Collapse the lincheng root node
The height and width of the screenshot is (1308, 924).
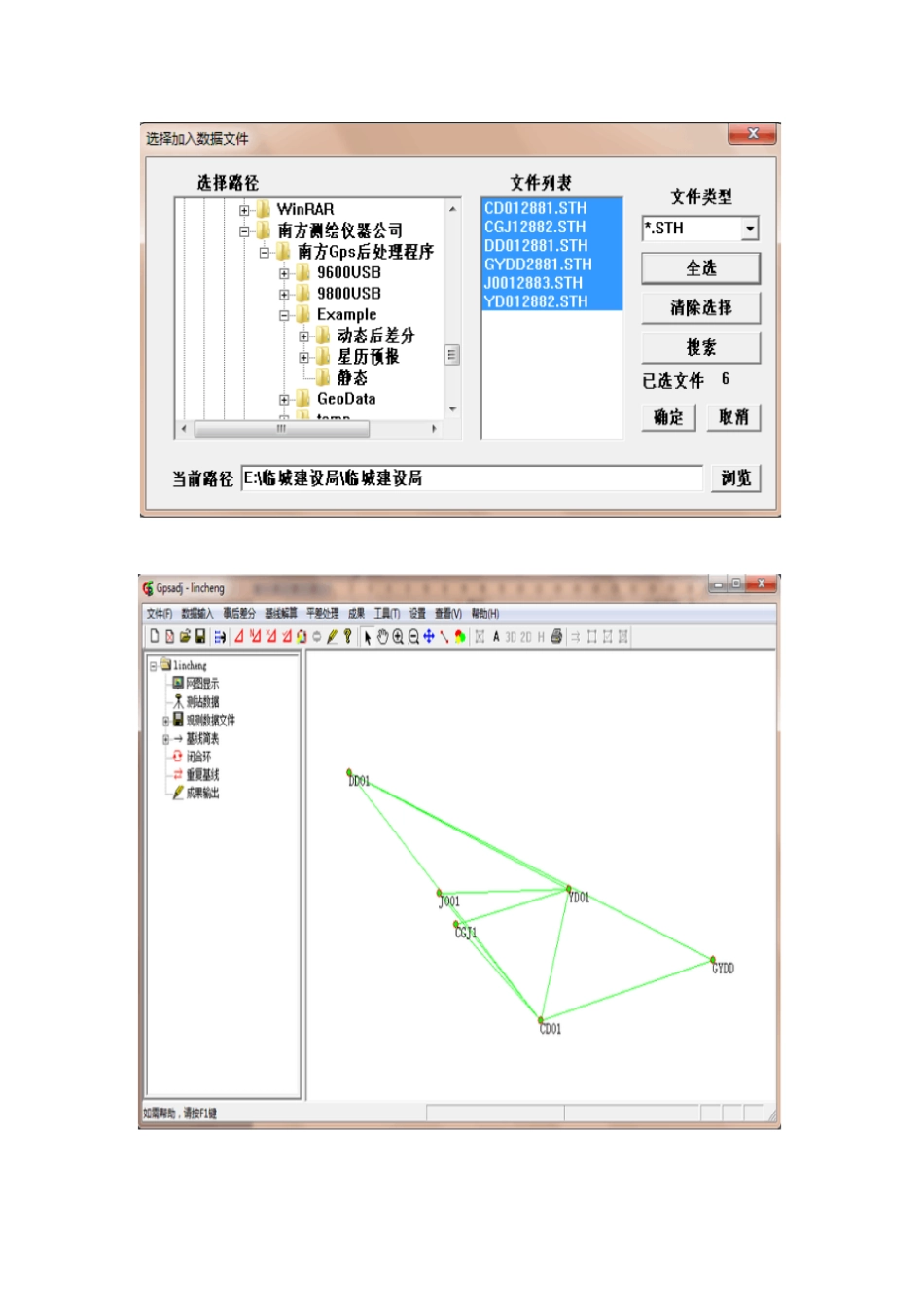(x=153, y=666)
